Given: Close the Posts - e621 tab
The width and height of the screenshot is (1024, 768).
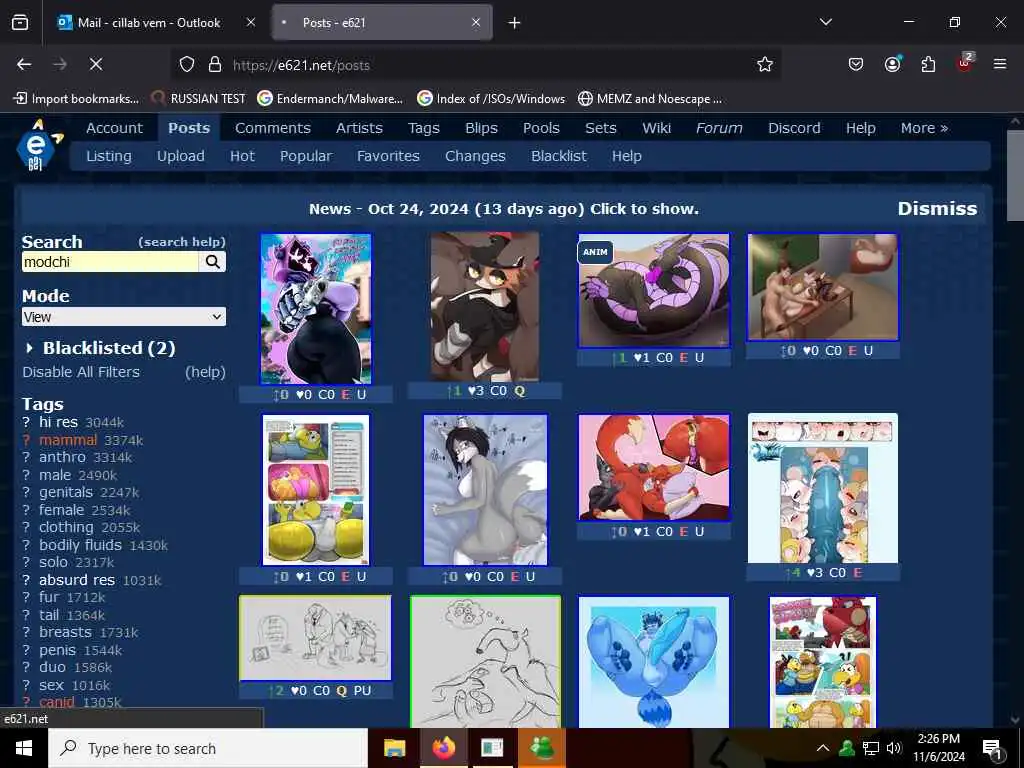Looking at the screenshot, I should pos(476,22).
